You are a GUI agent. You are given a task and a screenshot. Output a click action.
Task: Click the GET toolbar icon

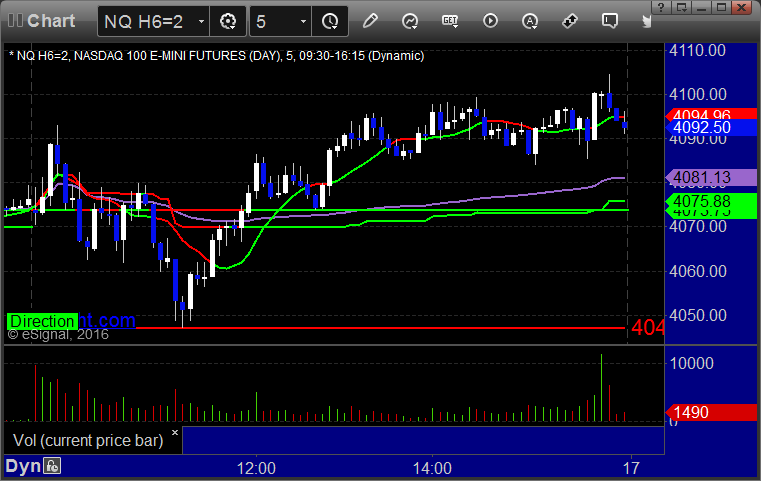pyautogui.click(x=450, y=21)
